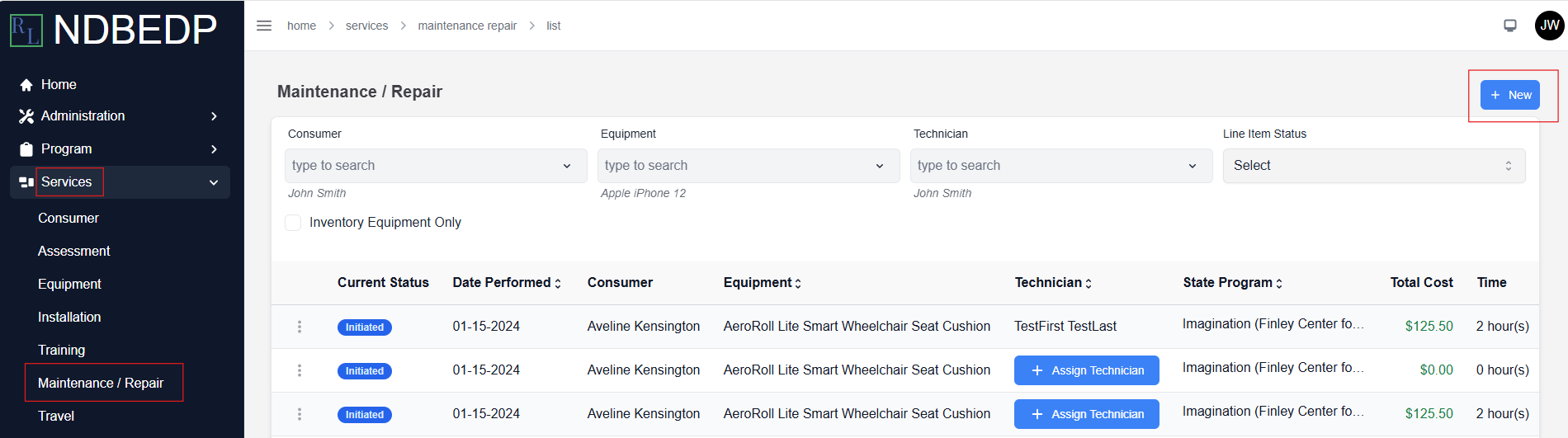Click the TestFirst TestLast technician cell
This screenshot has width=1568, height=438.
point(1065,327)
